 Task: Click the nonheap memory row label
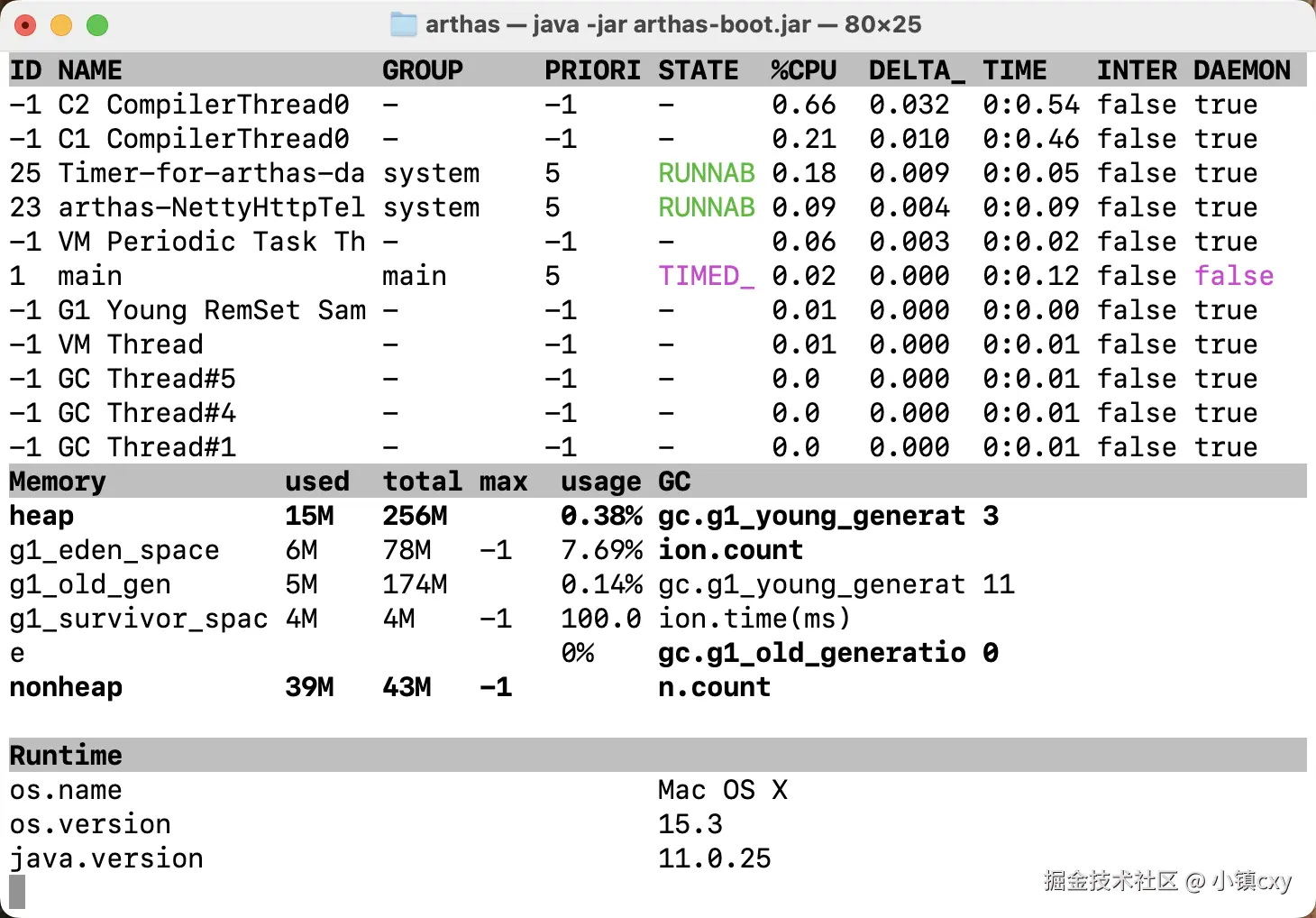[x=66, y=687]
